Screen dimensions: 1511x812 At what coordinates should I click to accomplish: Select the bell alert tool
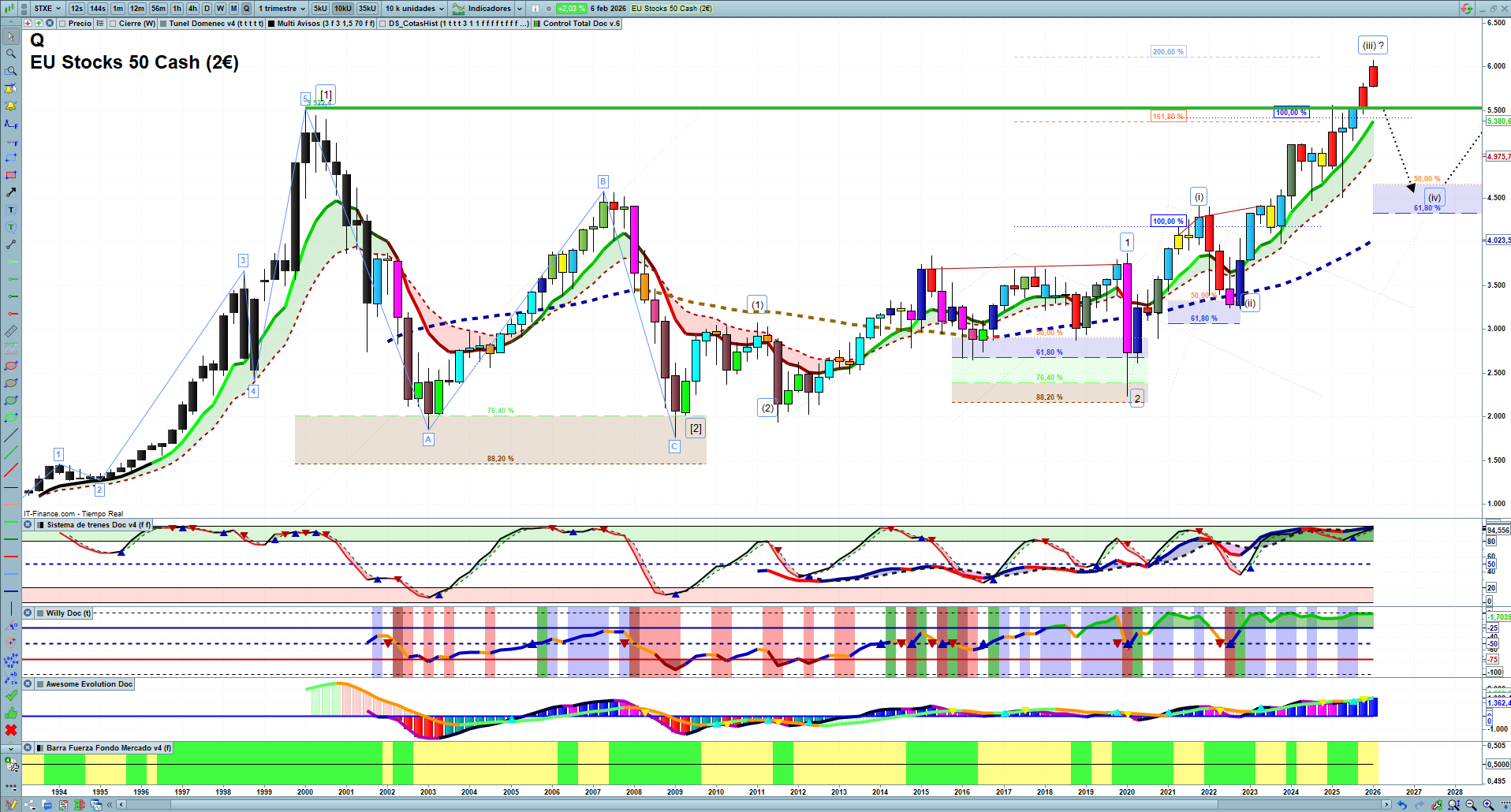tap(11, 106)
